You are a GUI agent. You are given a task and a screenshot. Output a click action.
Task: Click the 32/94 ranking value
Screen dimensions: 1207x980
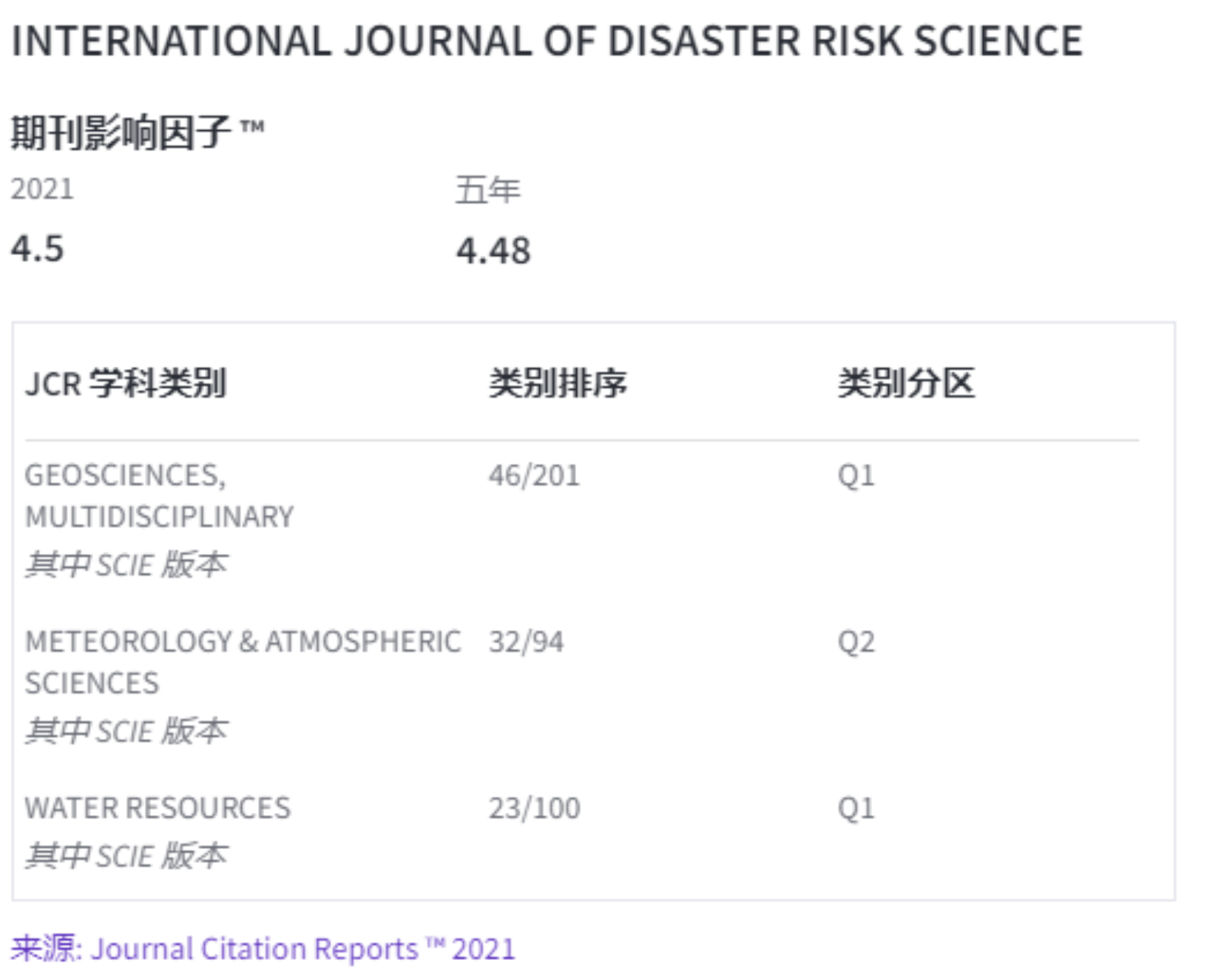coord(526,642)
